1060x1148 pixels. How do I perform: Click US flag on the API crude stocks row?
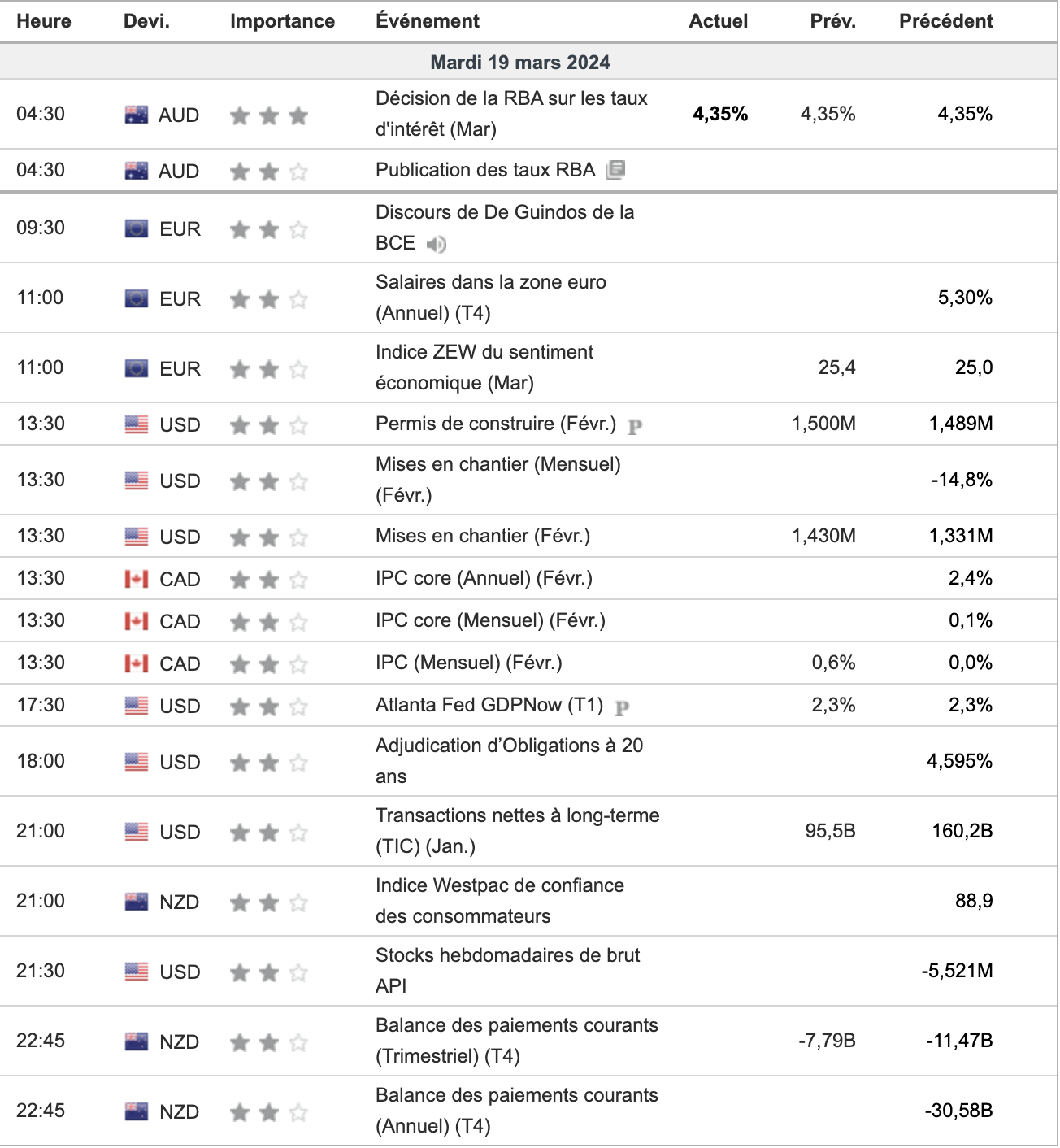coord(137,972)
